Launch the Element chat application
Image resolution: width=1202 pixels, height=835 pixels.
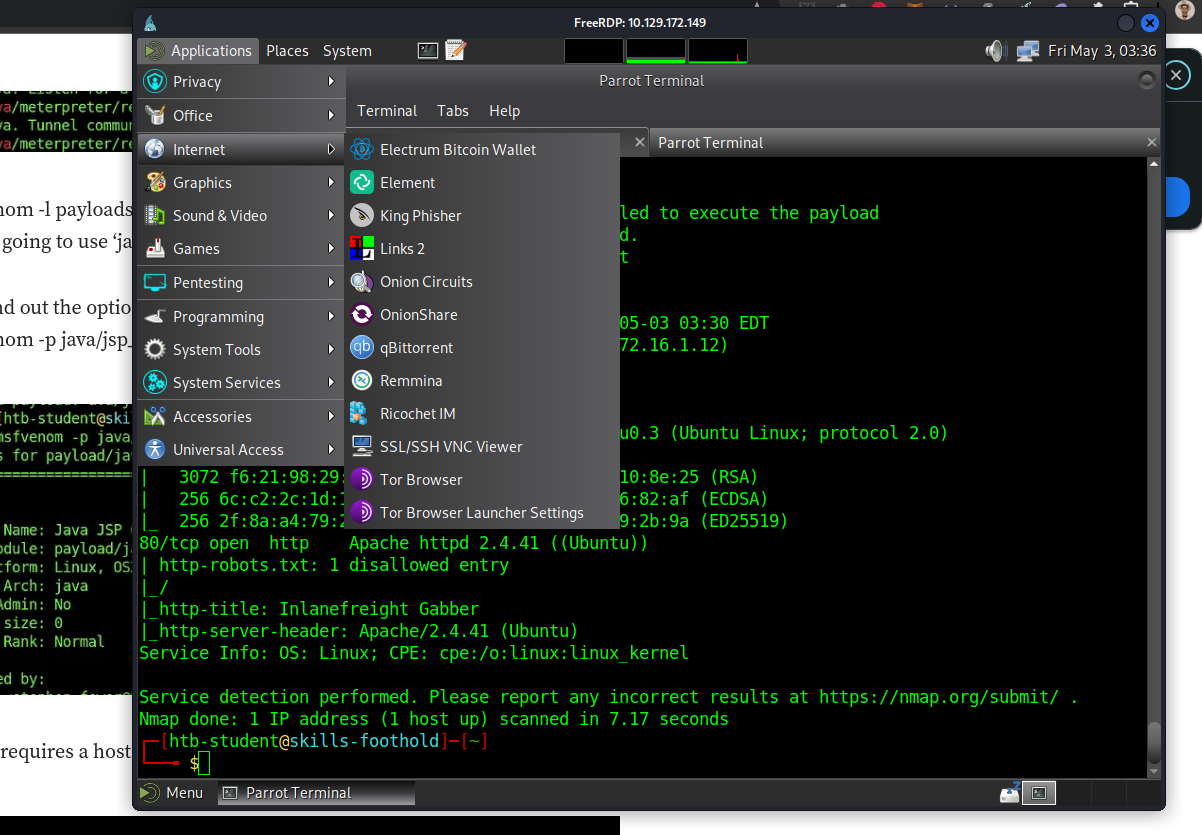[x=407, y=183]
